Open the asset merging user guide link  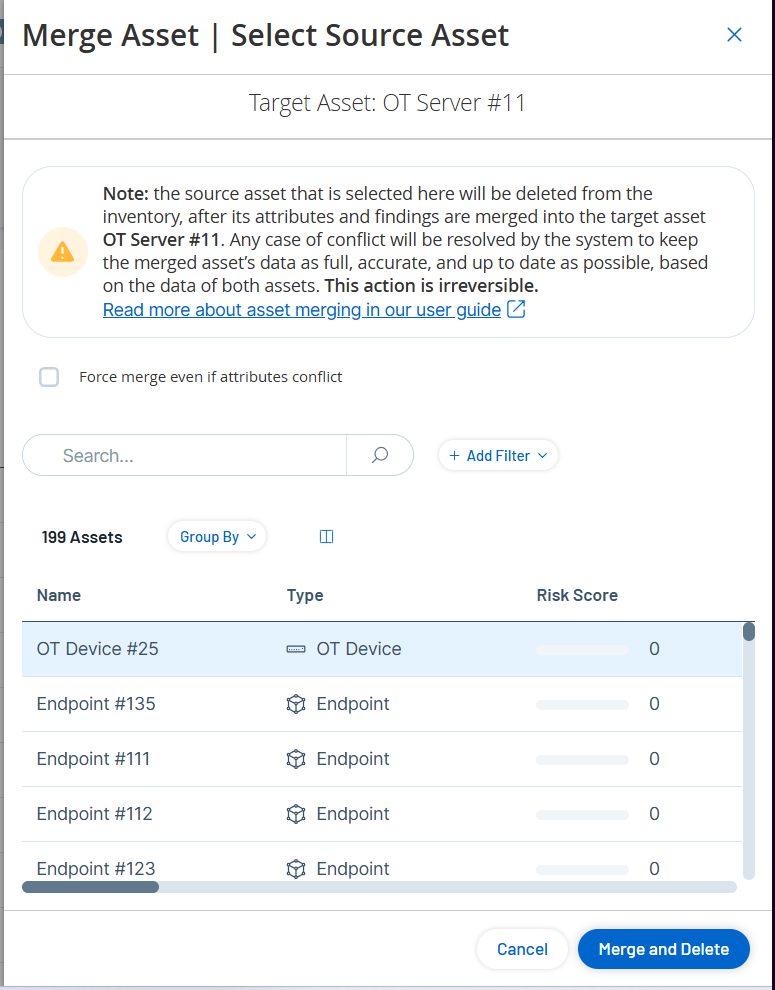pyautogui.click(x=301, y=310)
